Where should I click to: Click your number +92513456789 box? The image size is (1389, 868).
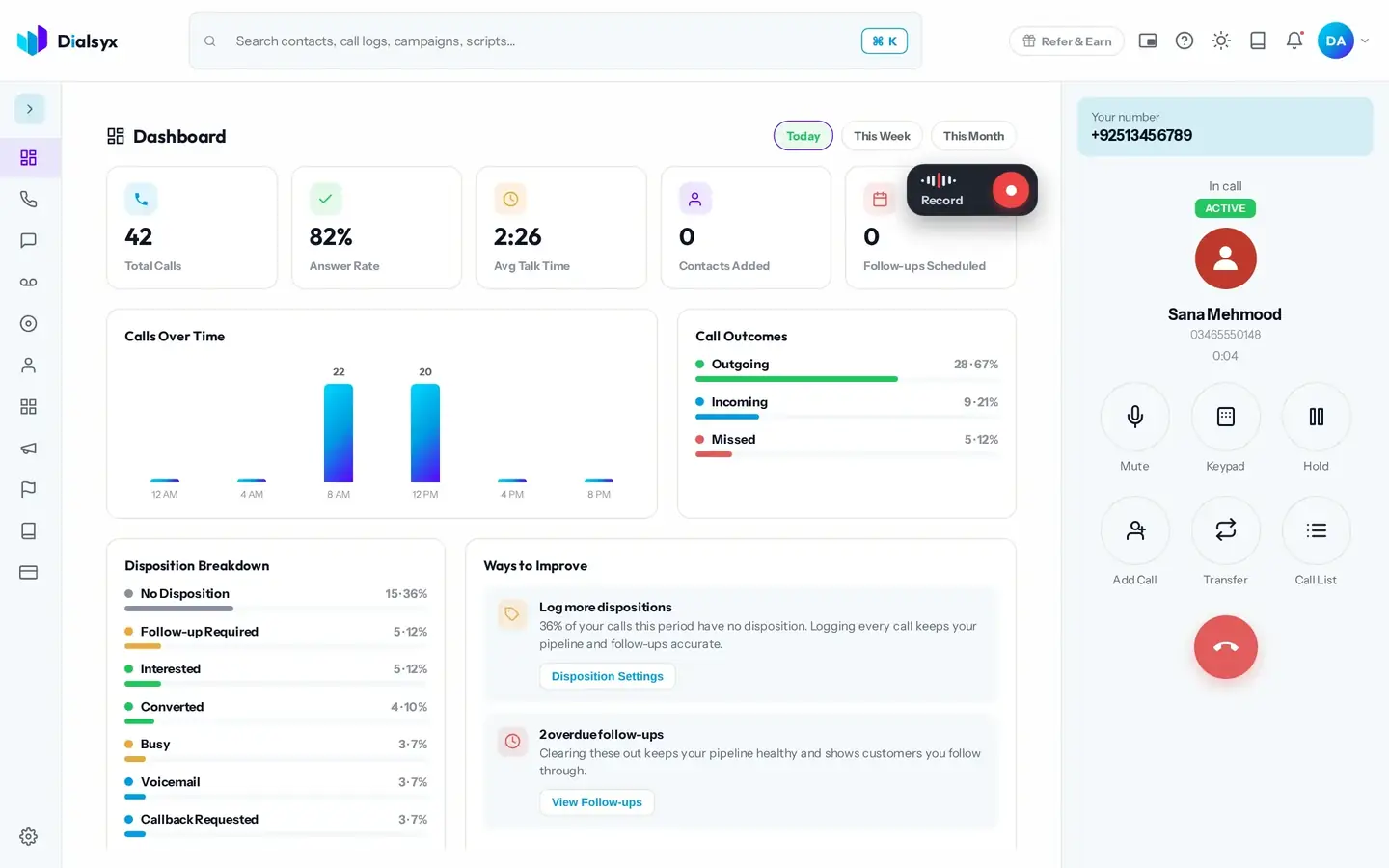point(1225,126)
